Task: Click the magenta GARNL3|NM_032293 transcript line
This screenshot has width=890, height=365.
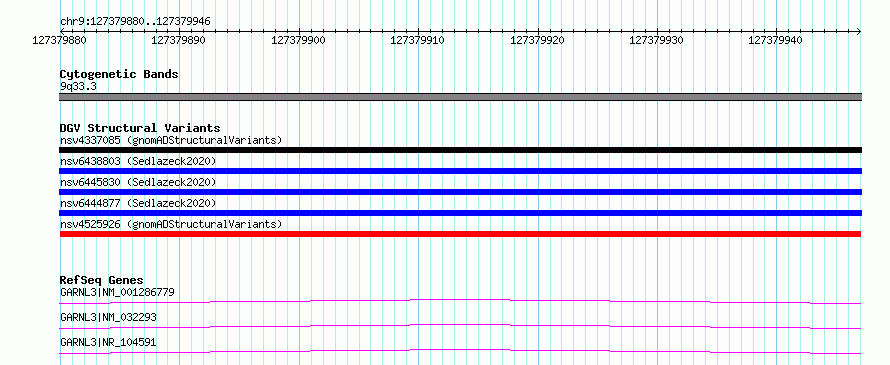Action: (460, 326)
